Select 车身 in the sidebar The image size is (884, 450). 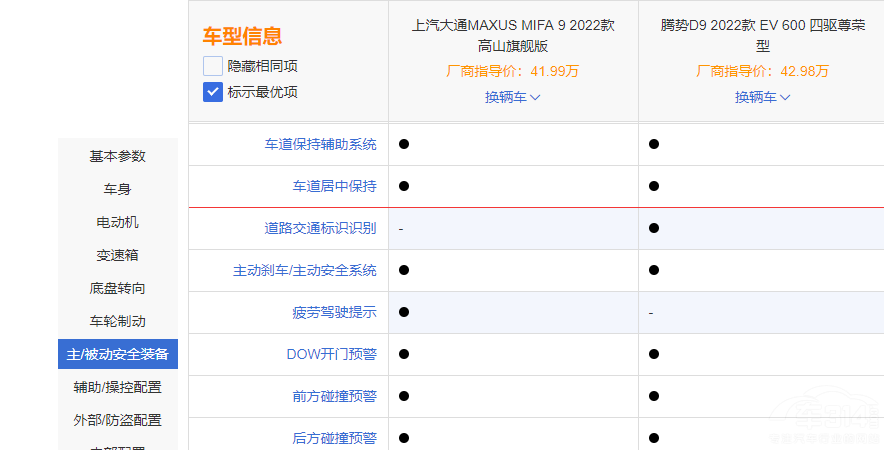[117, 189]
